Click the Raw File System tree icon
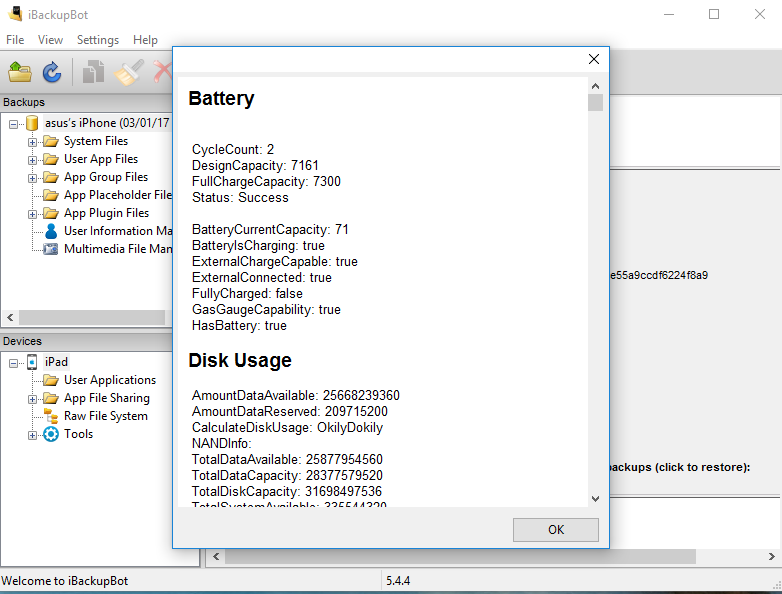782x594 pixels. (x=51, y=416)
